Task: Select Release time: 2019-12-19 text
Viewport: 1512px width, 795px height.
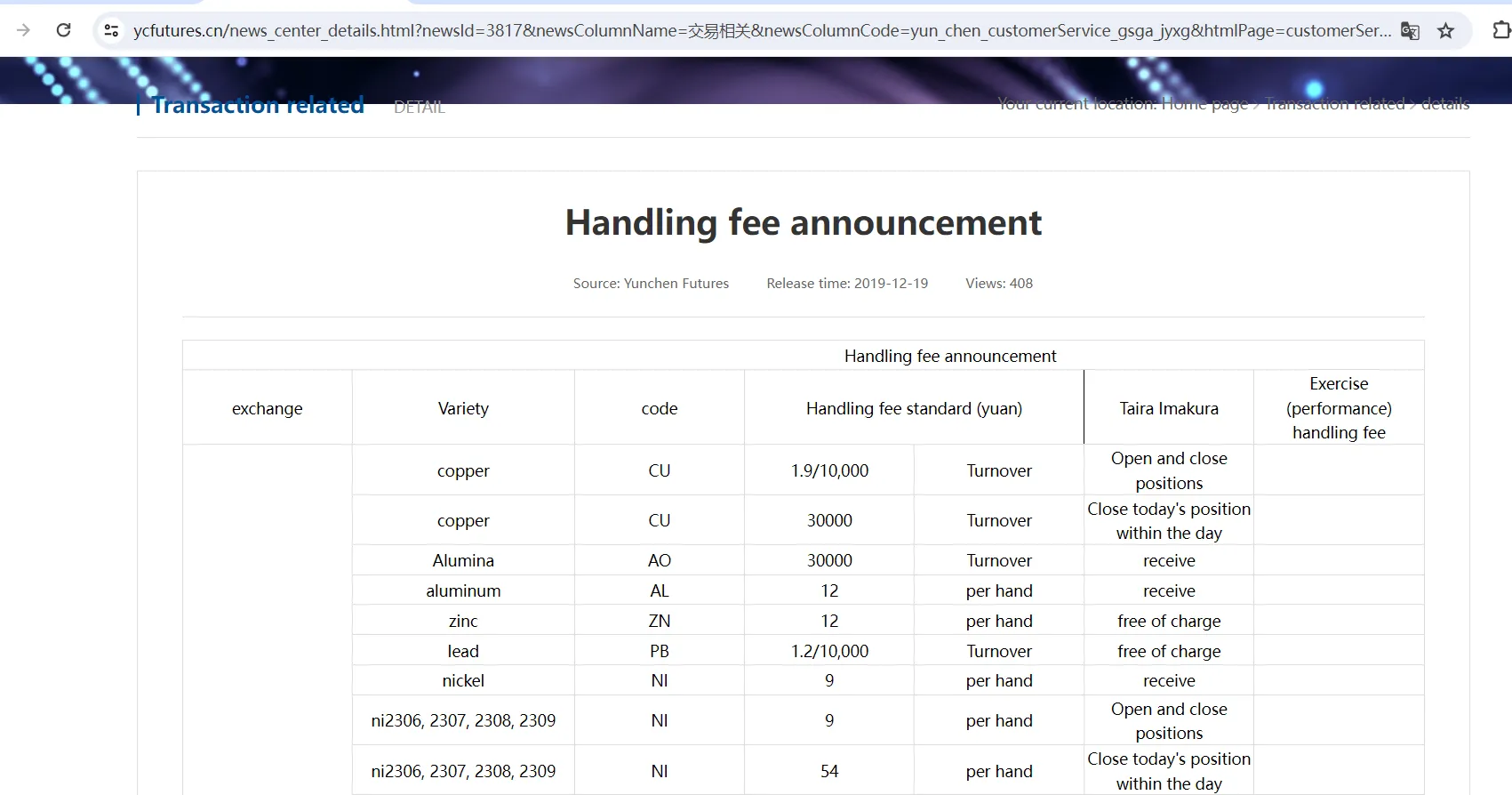Action: point(847,283)
